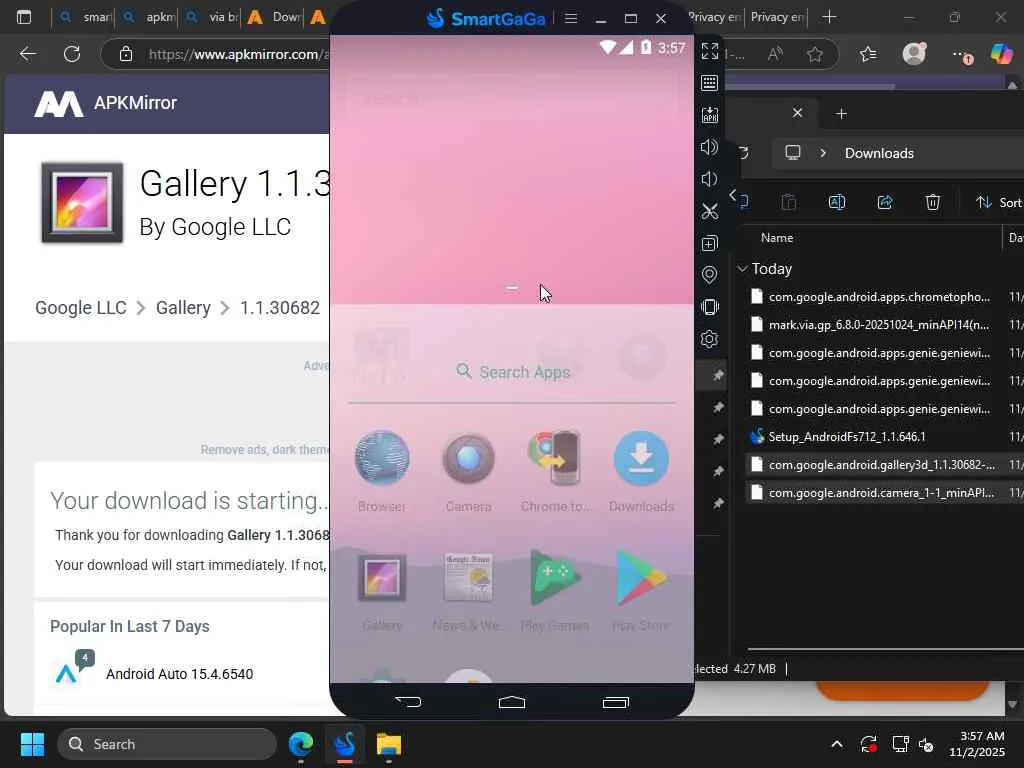
Task: Open Gallery app in emulator drawer
Action: tap(382, 591)
